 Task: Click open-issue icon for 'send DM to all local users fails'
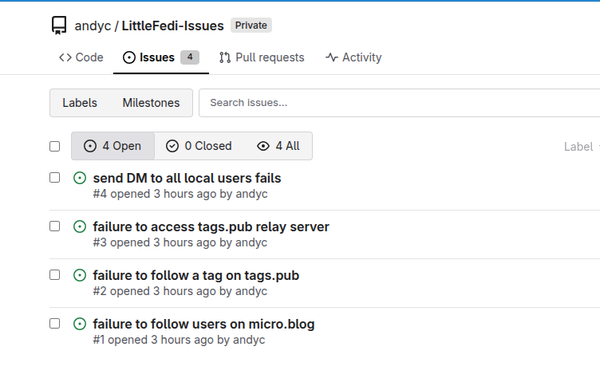[x=80, y=178]
